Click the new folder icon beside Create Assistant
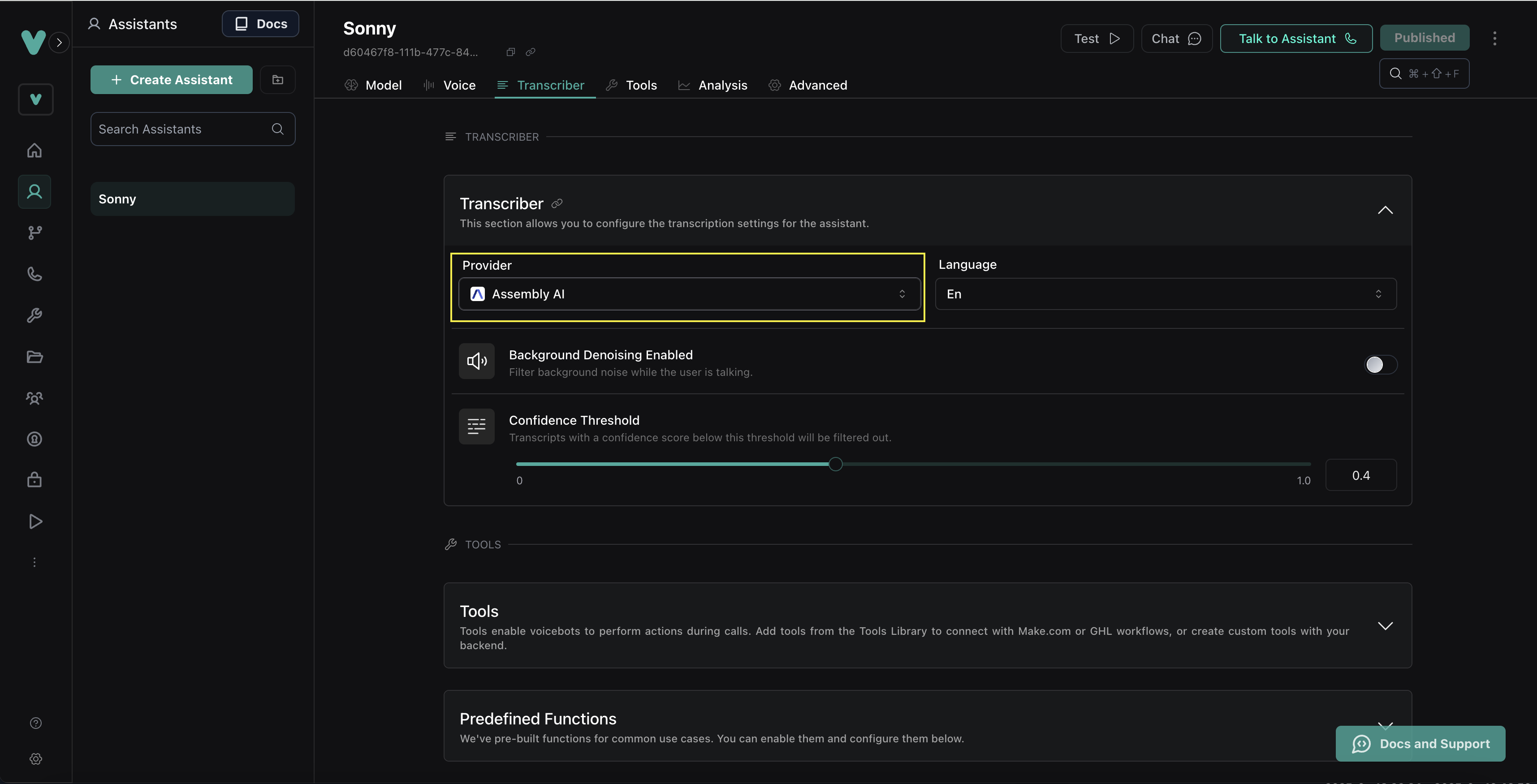The image size is (1537, 784). (x=277, y=80)
